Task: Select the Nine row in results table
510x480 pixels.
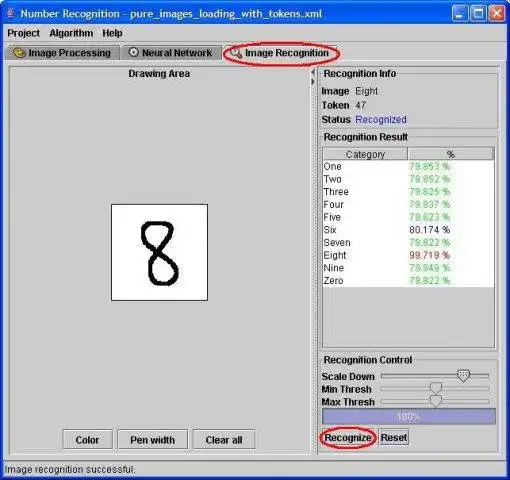Action: (408, 268)
